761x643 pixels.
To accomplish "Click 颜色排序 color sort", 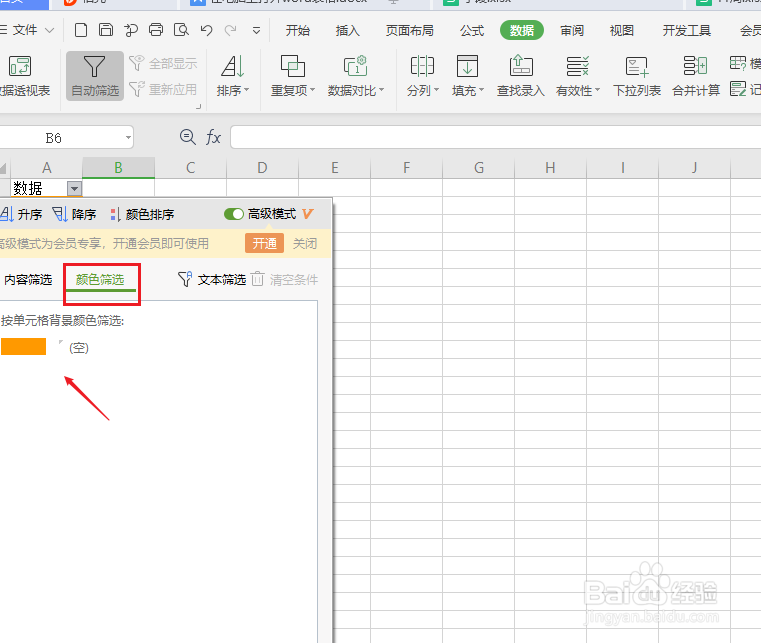I will click(142, 214).
